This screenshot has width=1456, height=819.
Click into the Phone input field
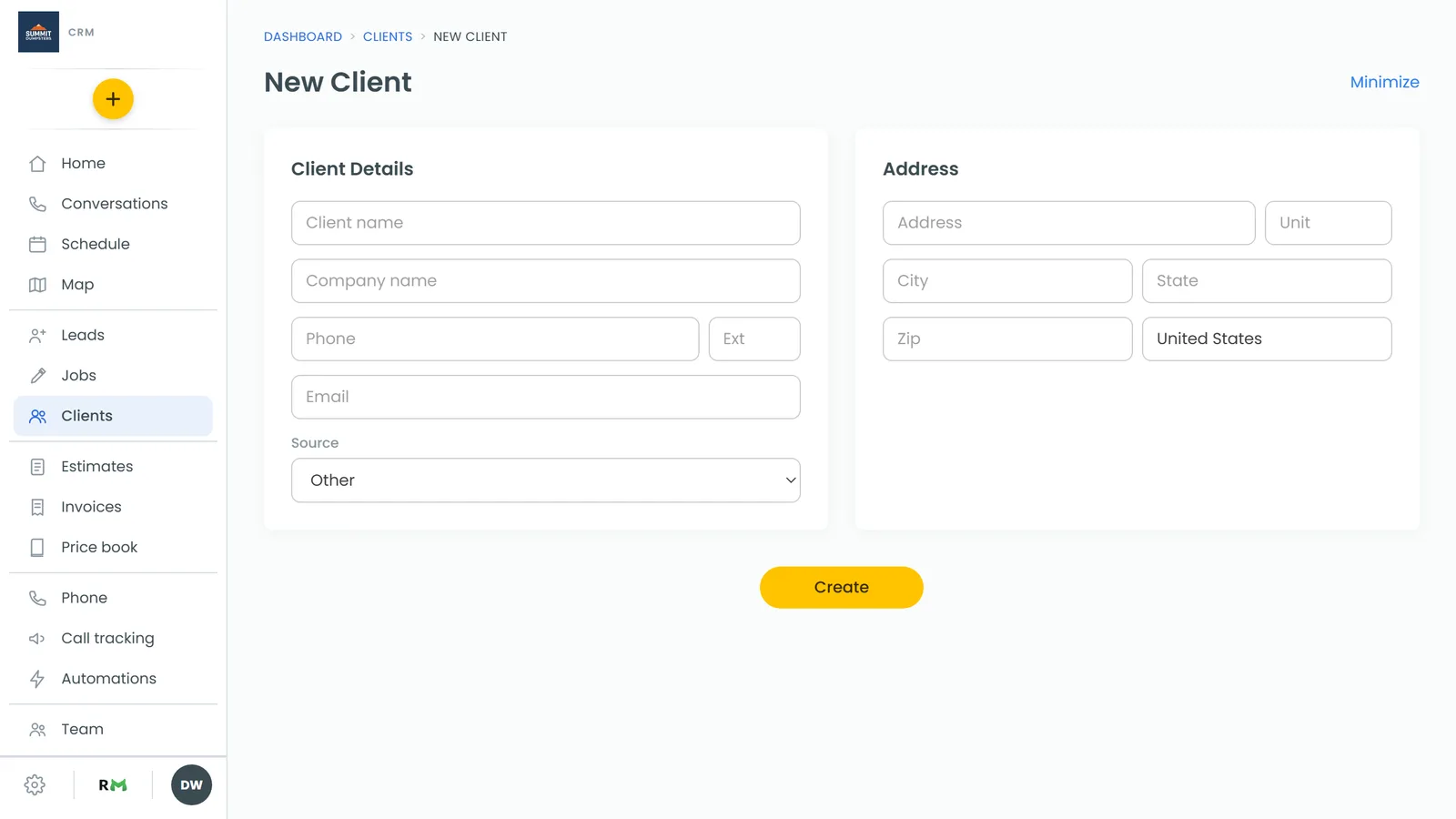point(495,339)
